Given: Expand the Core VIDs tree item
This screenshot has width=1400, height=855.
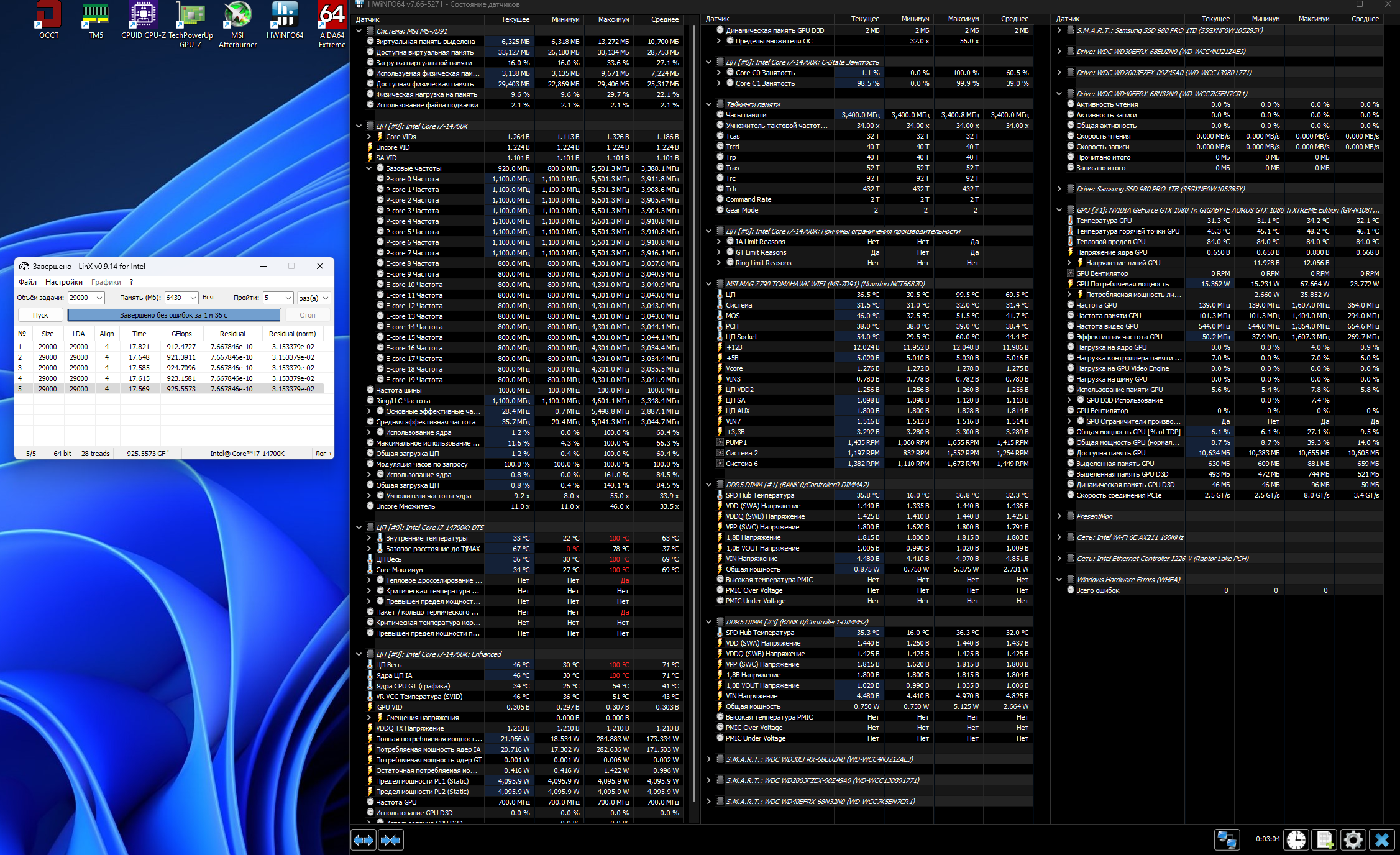Looking at the screenshot, I should click(x=368, y=137).
